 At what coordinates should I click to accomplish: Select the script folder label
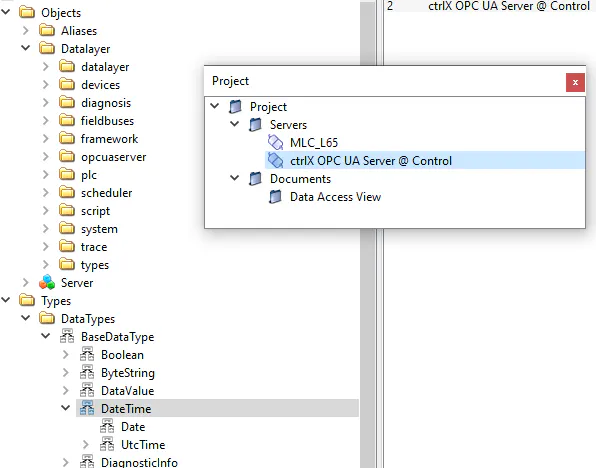[95, 211]
